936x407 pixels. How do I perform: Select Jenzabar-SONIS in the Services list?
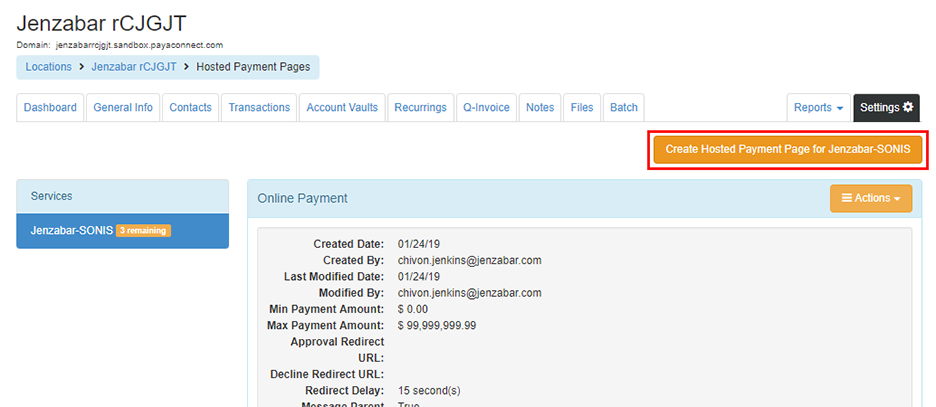point(122,231)
